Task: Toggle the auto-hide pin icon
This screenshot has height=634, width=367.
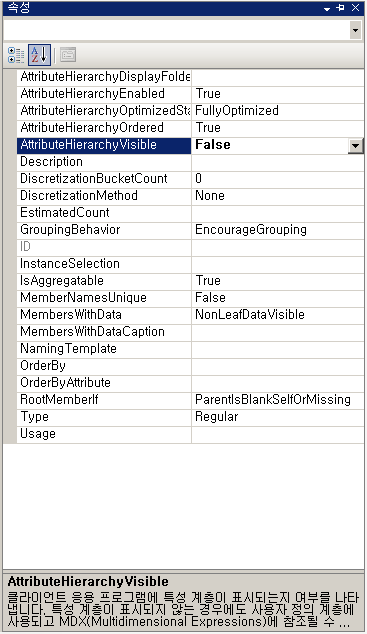Action: (x=340, y=8)
